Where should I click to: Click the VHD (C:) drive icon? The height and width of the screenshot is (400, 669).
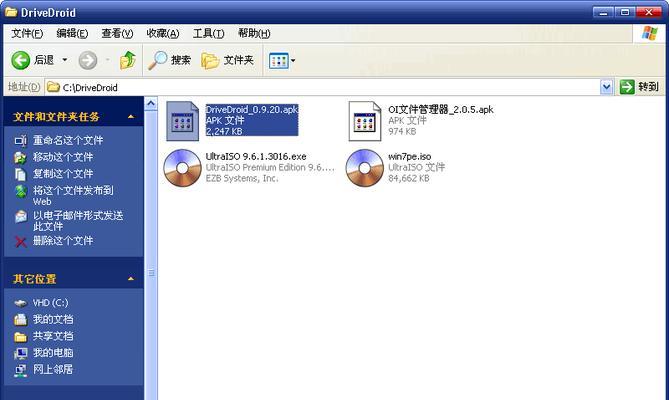coord(20,303)
